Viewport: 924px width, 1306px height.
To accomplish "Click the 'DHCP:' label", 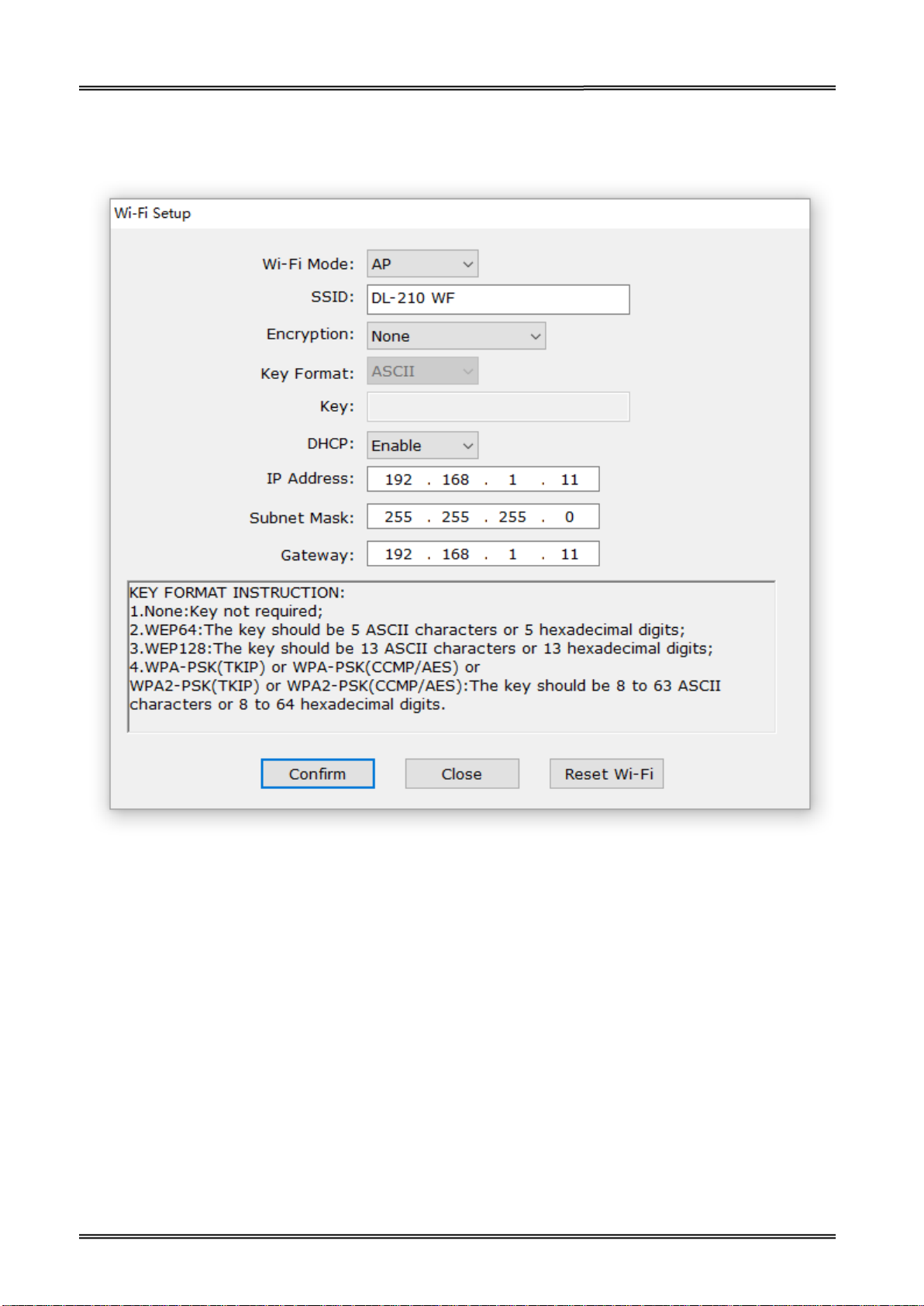I will point(330,444).
